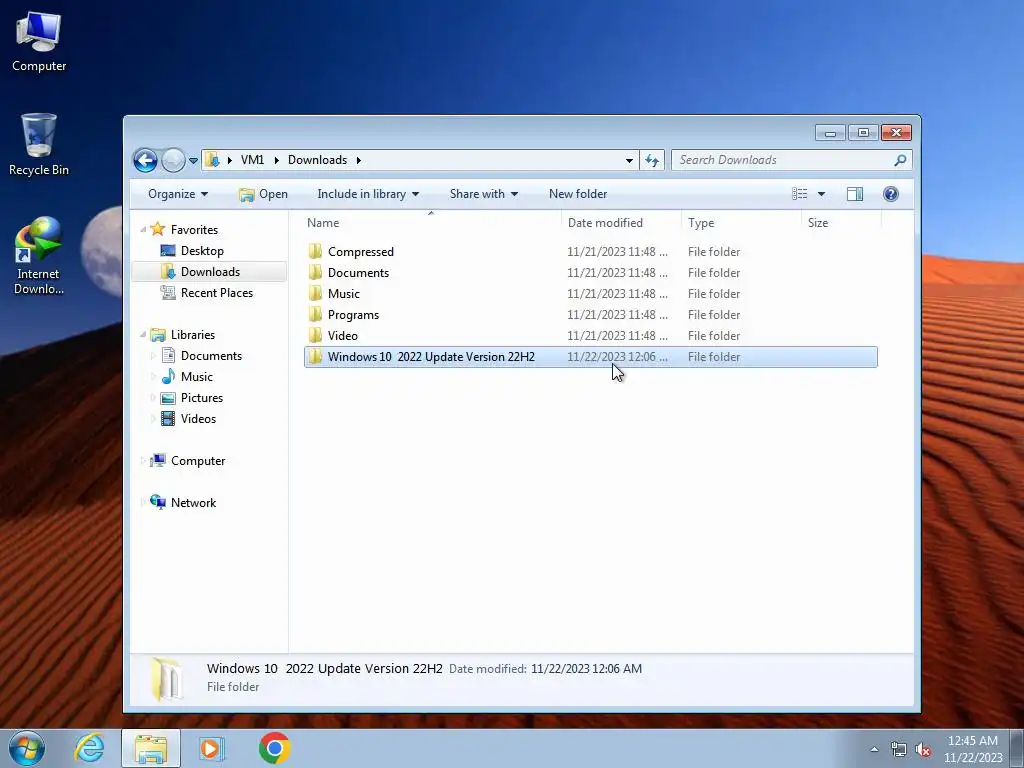Open the Videos library
Image resolution: width=1024 pixels, height=768 pixels.
point(198,419)
